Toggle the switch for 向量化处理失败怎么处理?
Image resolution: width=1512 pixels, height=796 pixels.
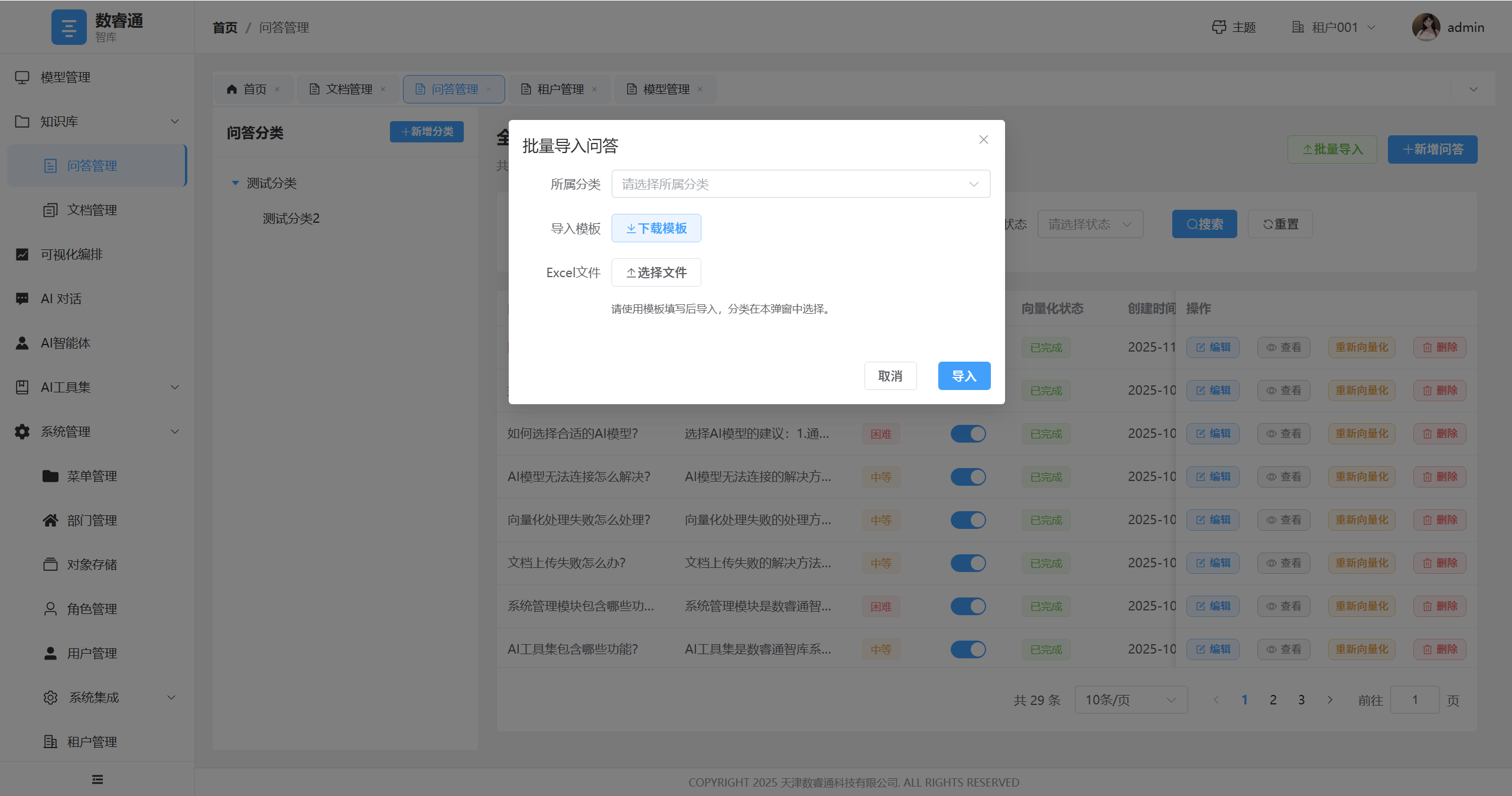tap(968, 520)
